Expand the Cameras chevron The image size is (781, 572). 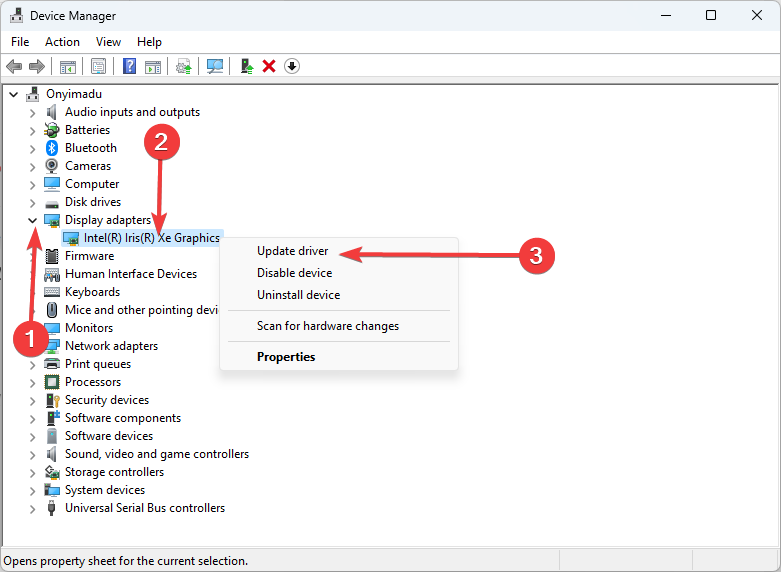point(32,167)
